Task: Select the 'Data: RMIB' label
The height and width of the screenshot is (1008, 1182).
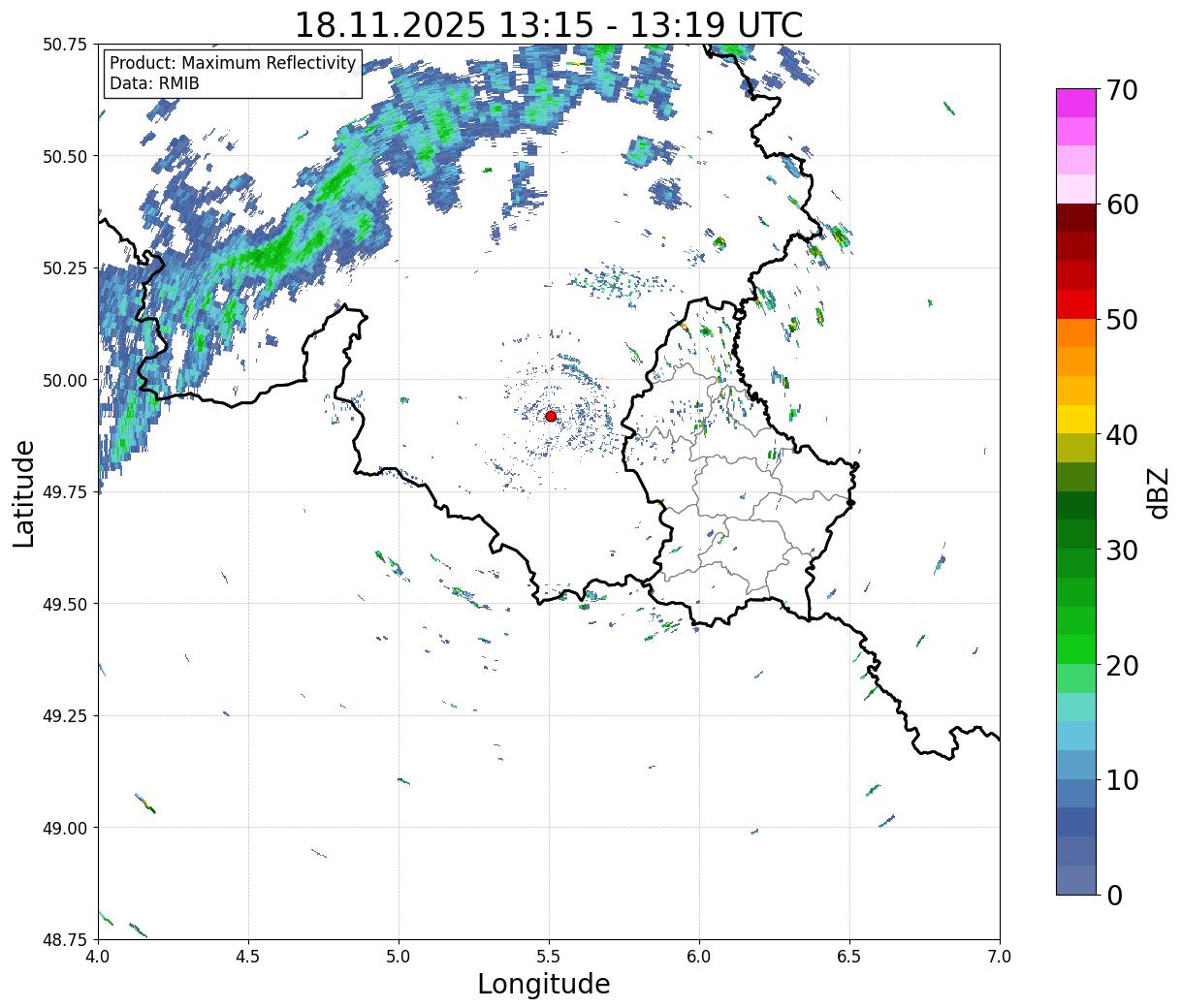Action: click(x=154, y=83)
